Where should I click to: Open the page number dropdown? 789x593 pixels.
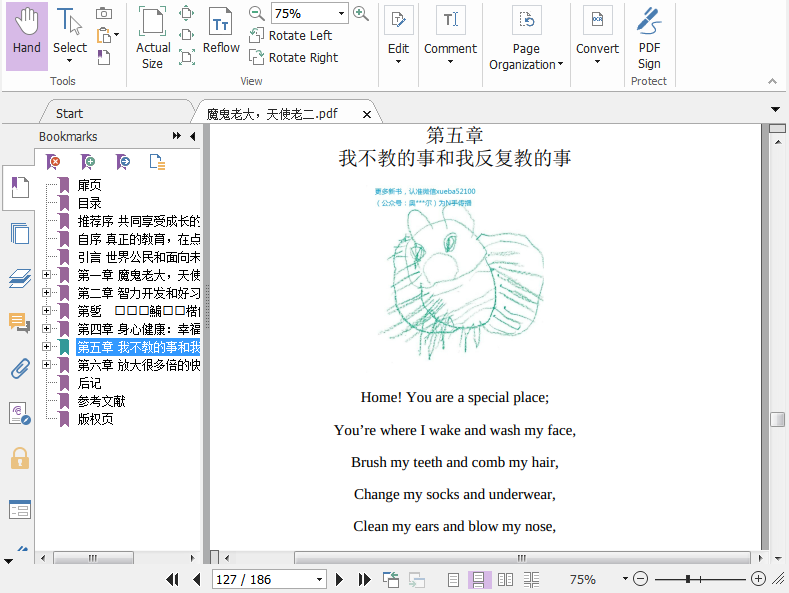[319, 579]
